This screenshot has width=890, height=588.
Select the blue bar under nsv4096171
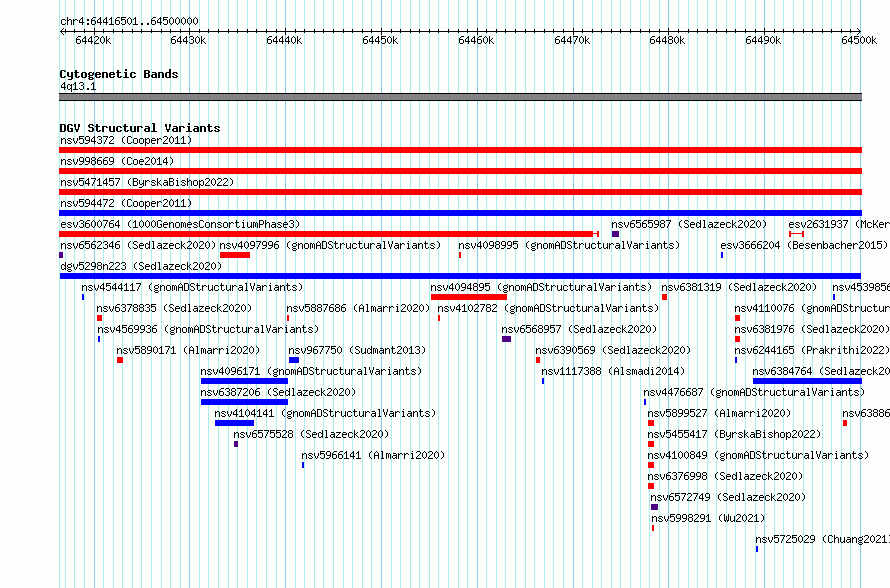[245, 381]
